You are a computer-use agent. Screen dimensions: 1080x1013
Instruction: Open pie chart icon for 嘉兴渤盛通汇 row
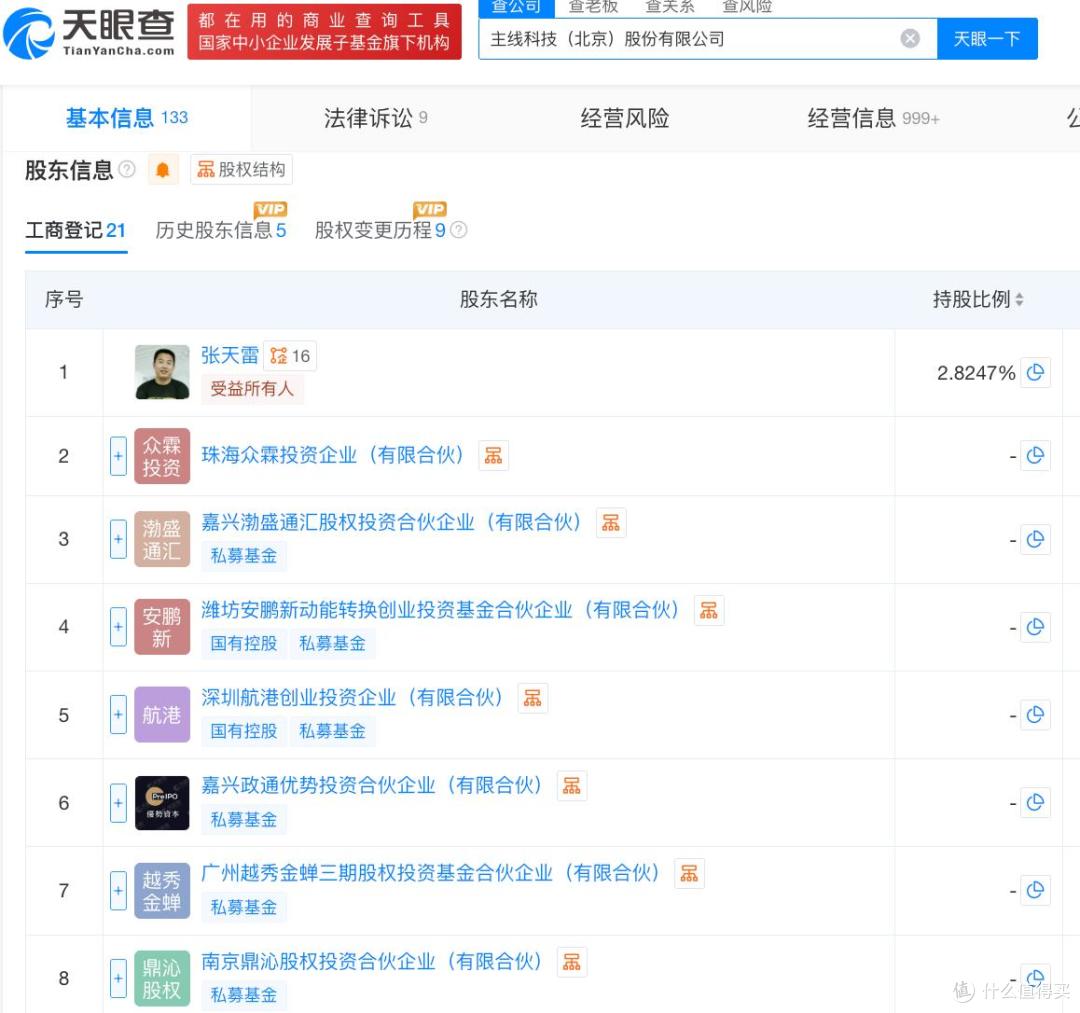(x=1035, y=539)
